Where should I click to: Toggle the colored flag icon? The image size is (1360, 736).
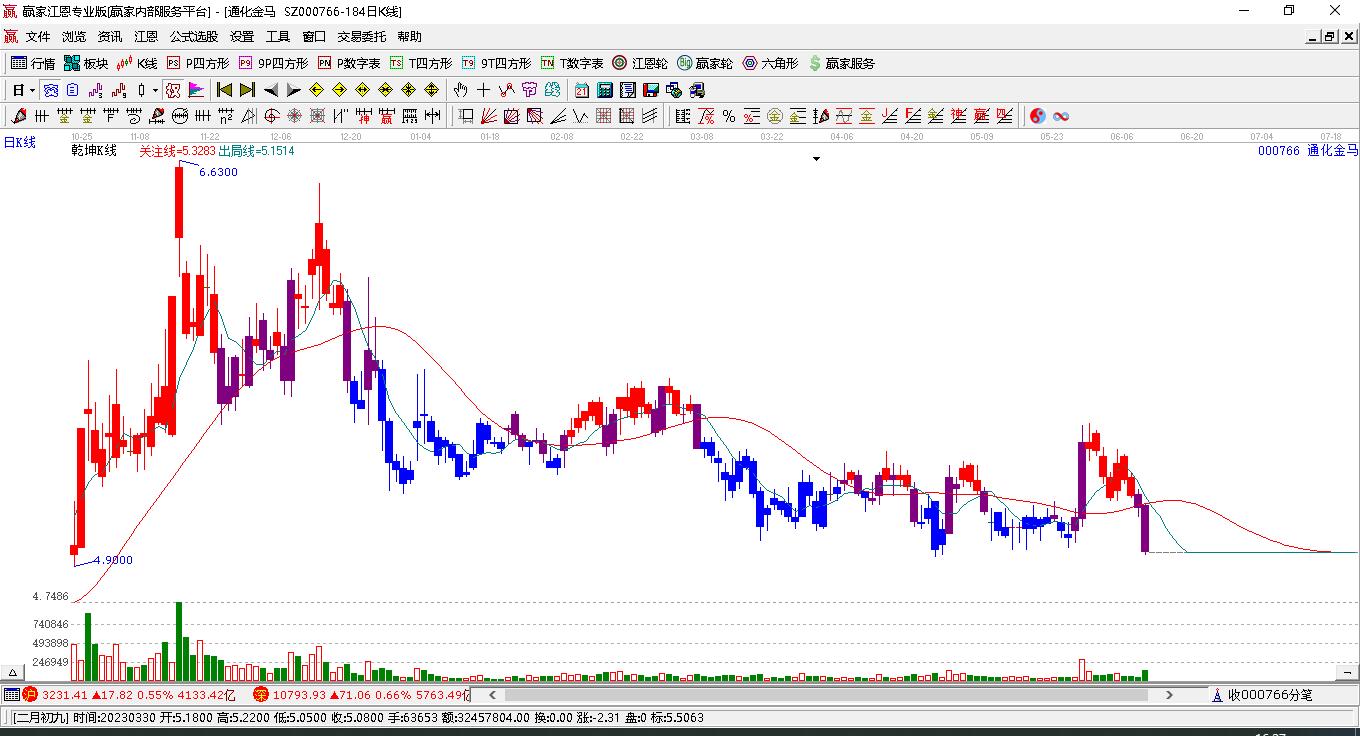[x=196, y=90]
